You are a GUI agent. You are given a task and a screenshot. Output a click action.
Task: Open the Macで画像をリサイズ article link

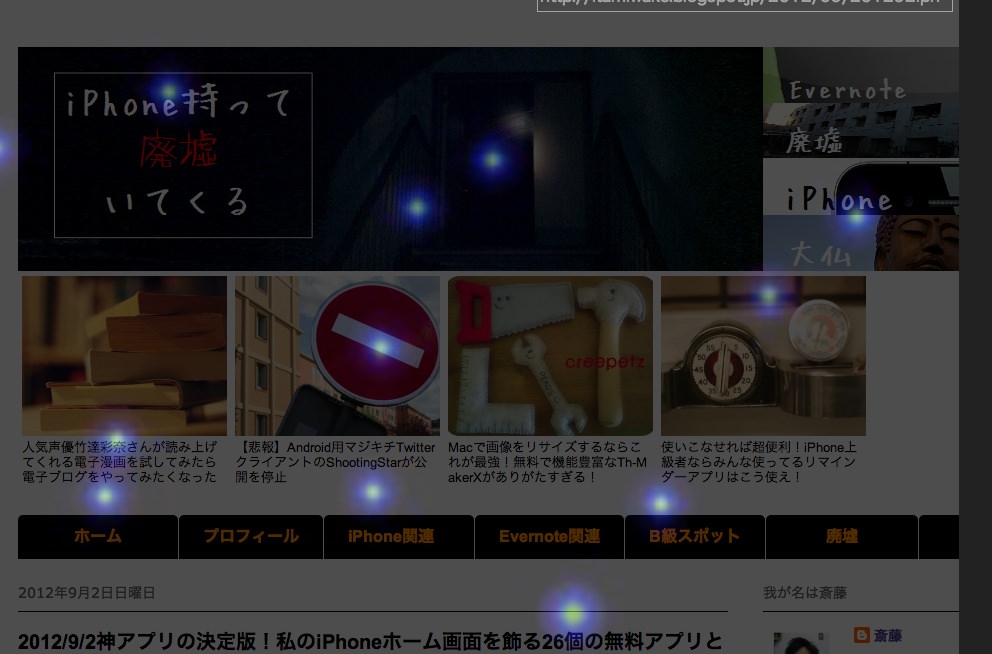tap(548, 462)
